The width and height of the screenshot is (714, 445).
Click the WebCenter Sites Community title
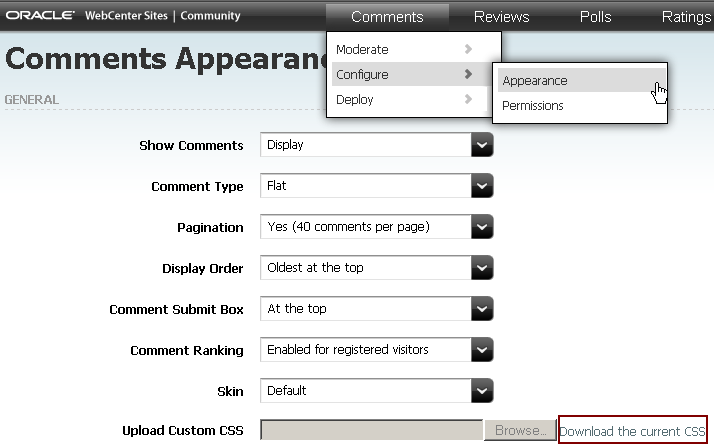[163, 15]
